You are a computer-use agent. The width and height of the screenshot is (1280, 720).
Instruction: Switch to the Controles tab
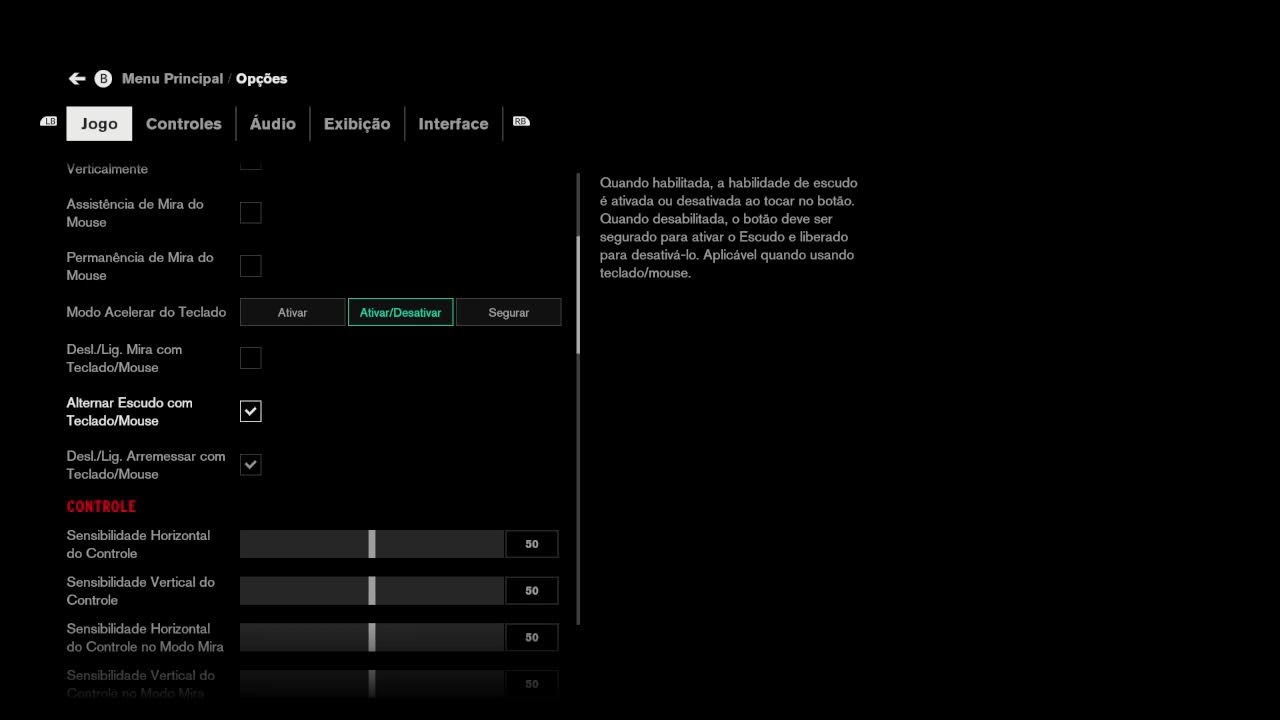183,124
